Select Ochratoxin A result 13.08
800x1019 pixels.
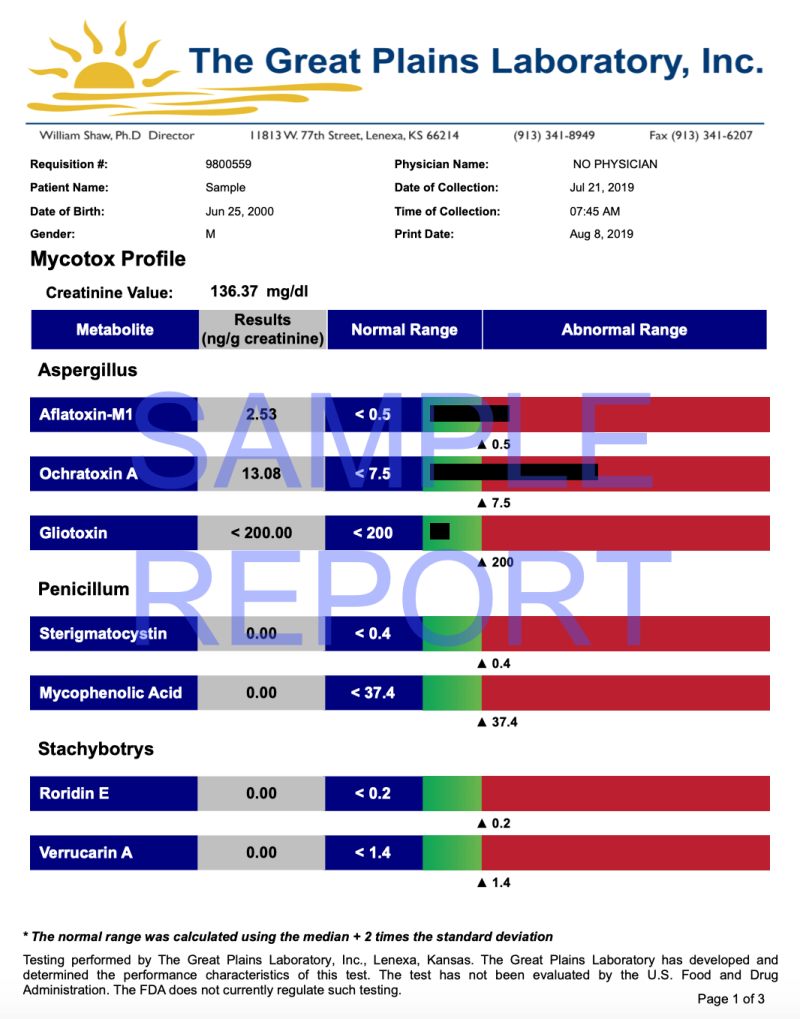261,474
